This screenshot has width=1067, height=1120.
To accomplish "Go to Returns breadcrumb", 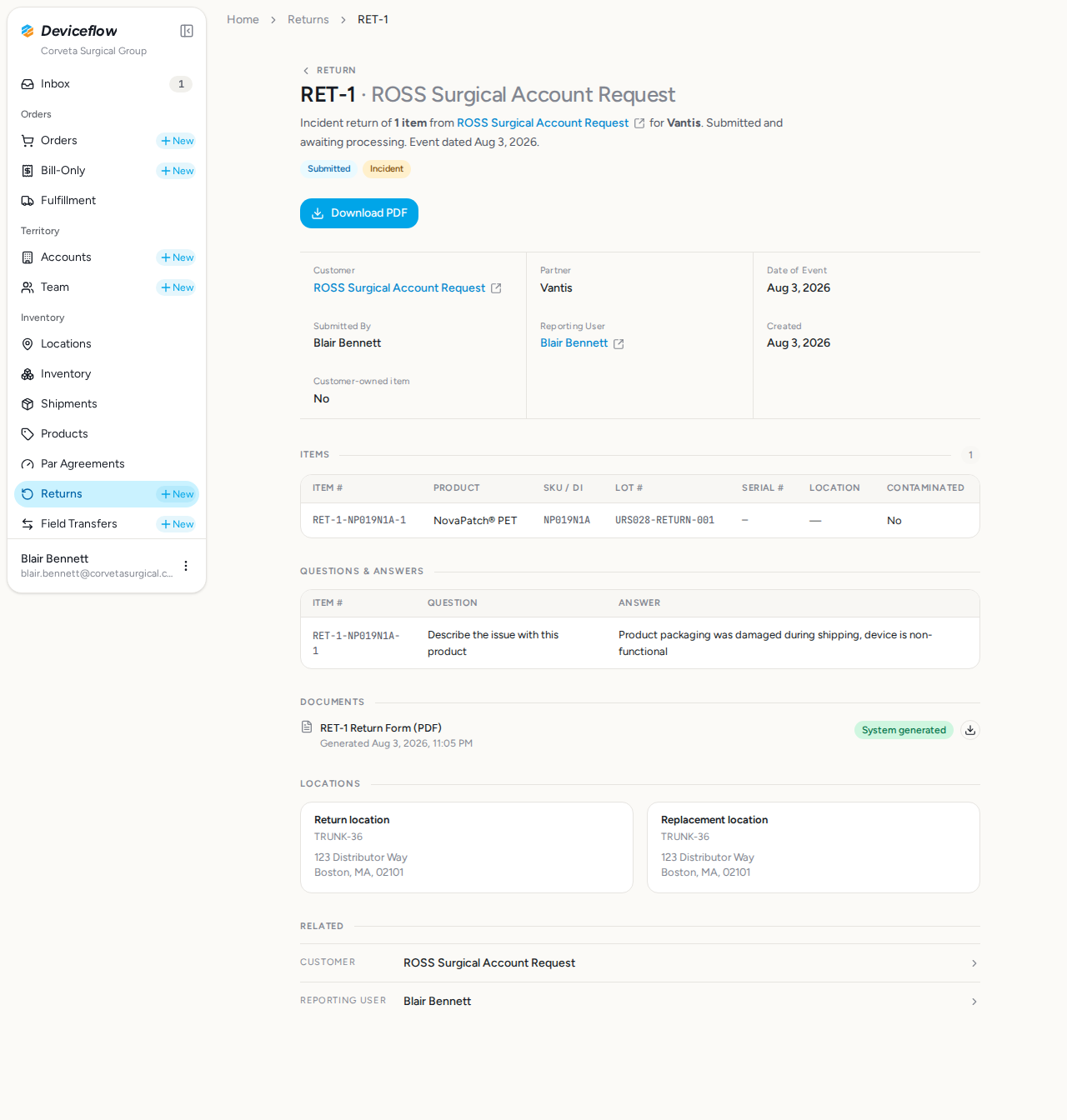I will [x=308, y=19].
